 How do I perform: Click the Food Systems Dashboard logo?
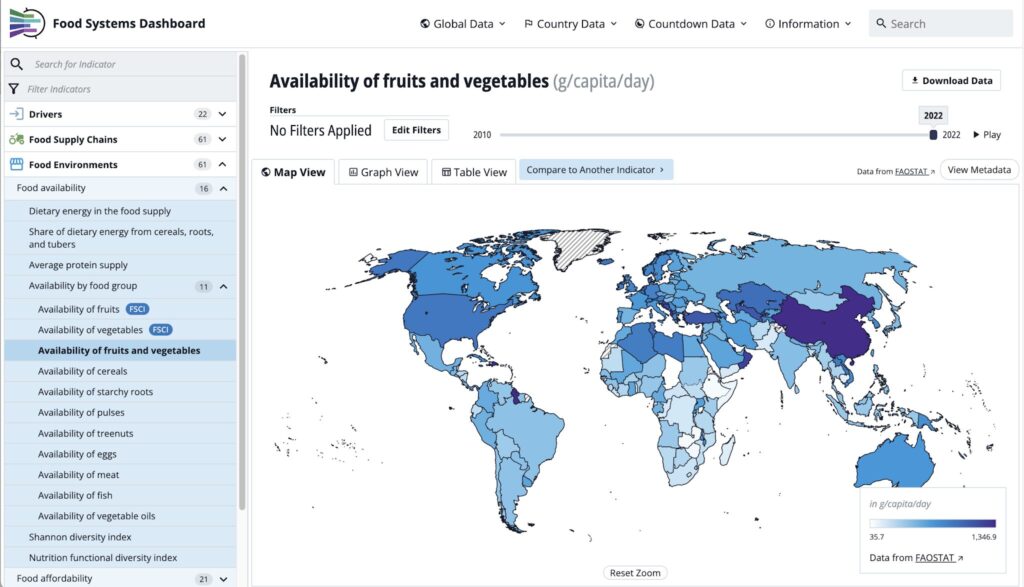coord(27,23)
